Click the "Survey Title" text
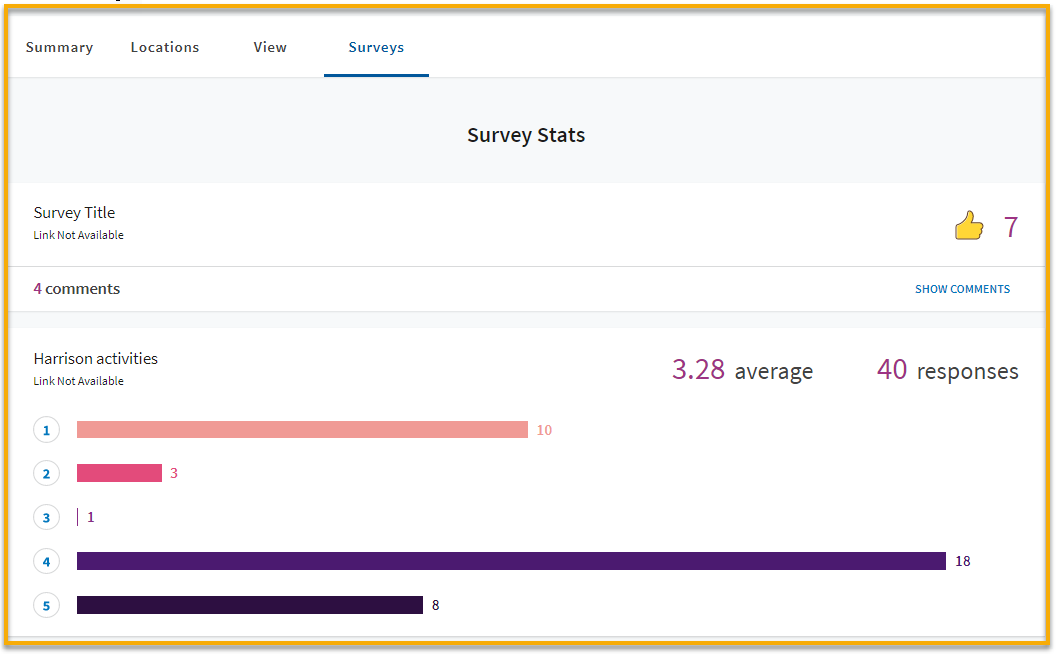Viewport: 1059px width, 654px height. coord(74,213)
